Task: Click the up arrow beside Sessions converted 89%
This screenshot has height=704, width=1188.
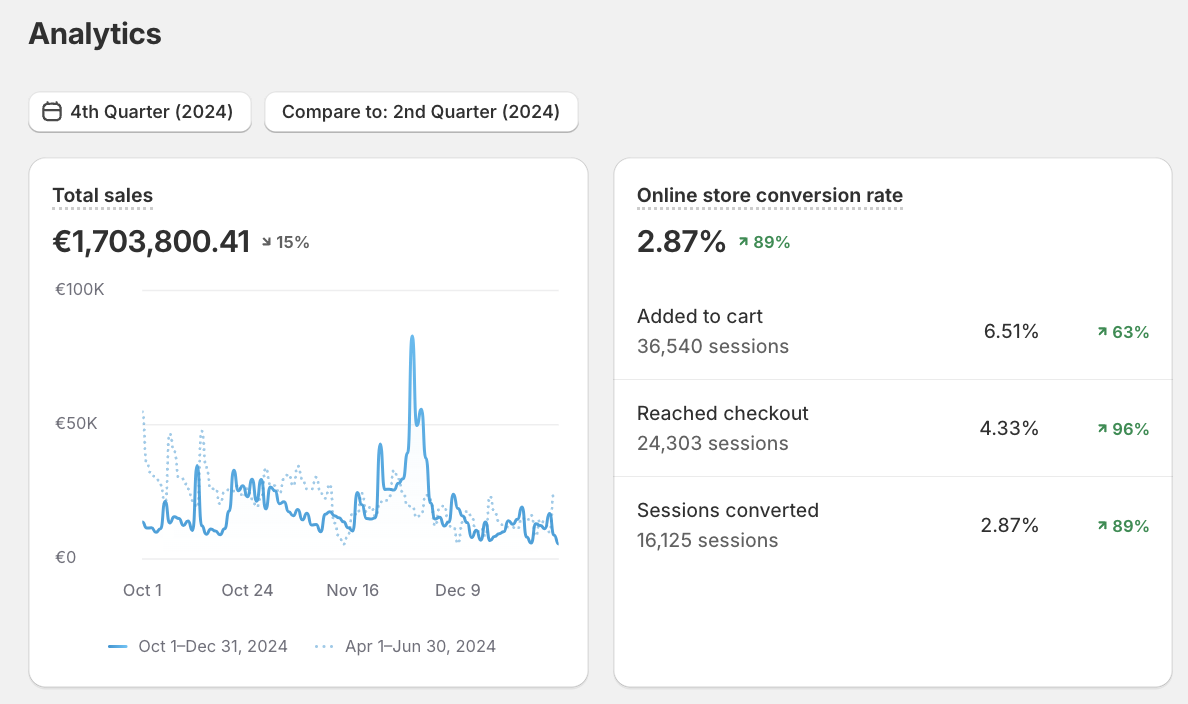Action: click(x=1102, y=525)
